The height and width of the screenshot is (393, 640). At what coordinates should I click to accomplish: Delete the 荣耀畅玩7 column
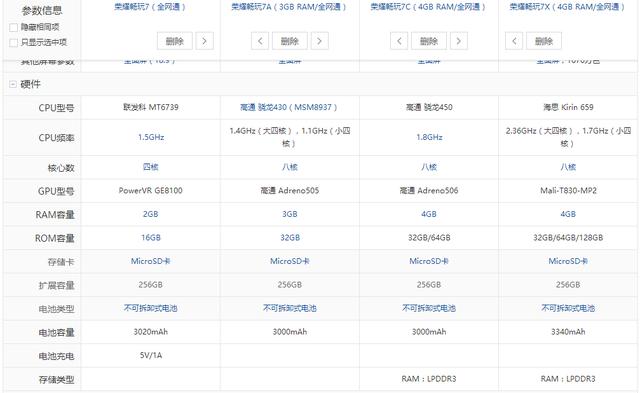[x=175, y=41]
